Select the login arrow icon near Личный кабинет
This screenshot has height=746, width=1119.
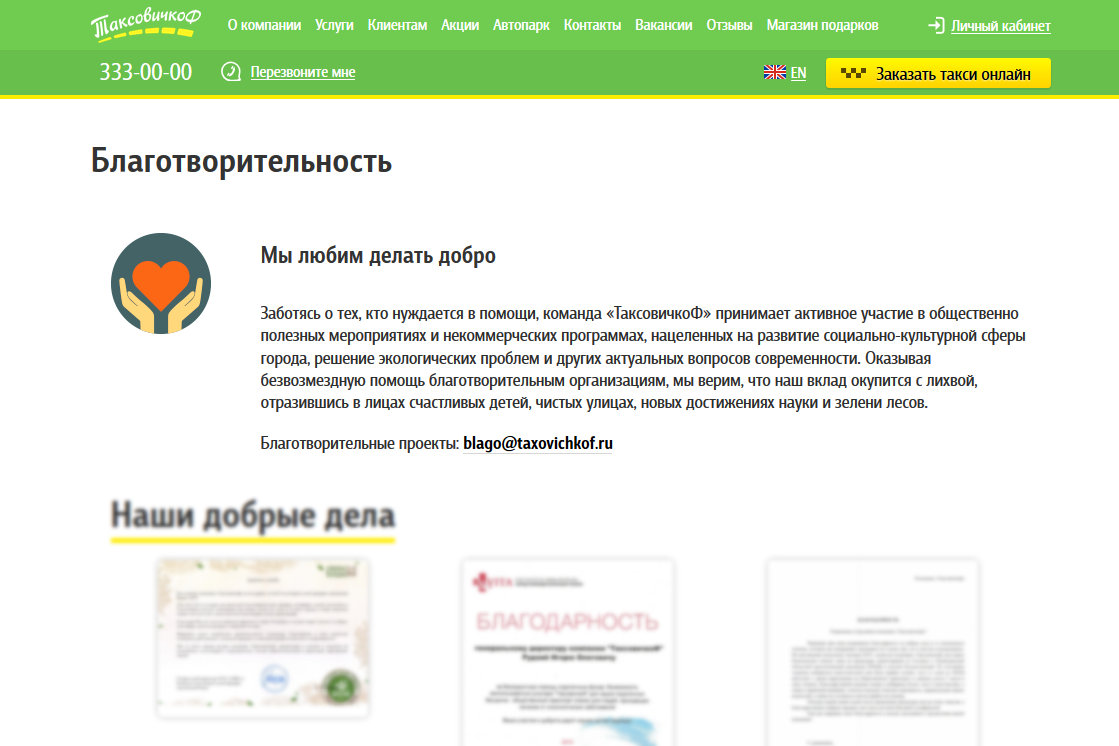tap(934, 25)
